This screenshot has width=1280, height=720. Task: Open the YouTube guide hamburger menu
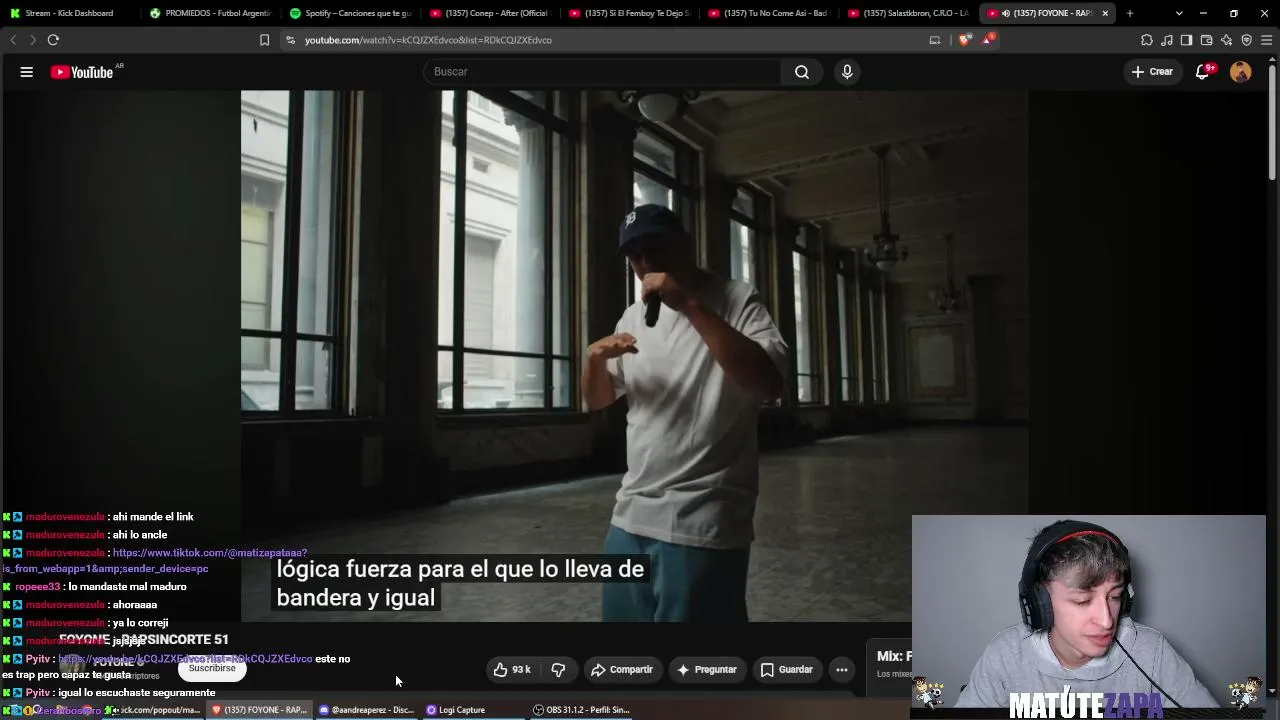coord(27,72)
